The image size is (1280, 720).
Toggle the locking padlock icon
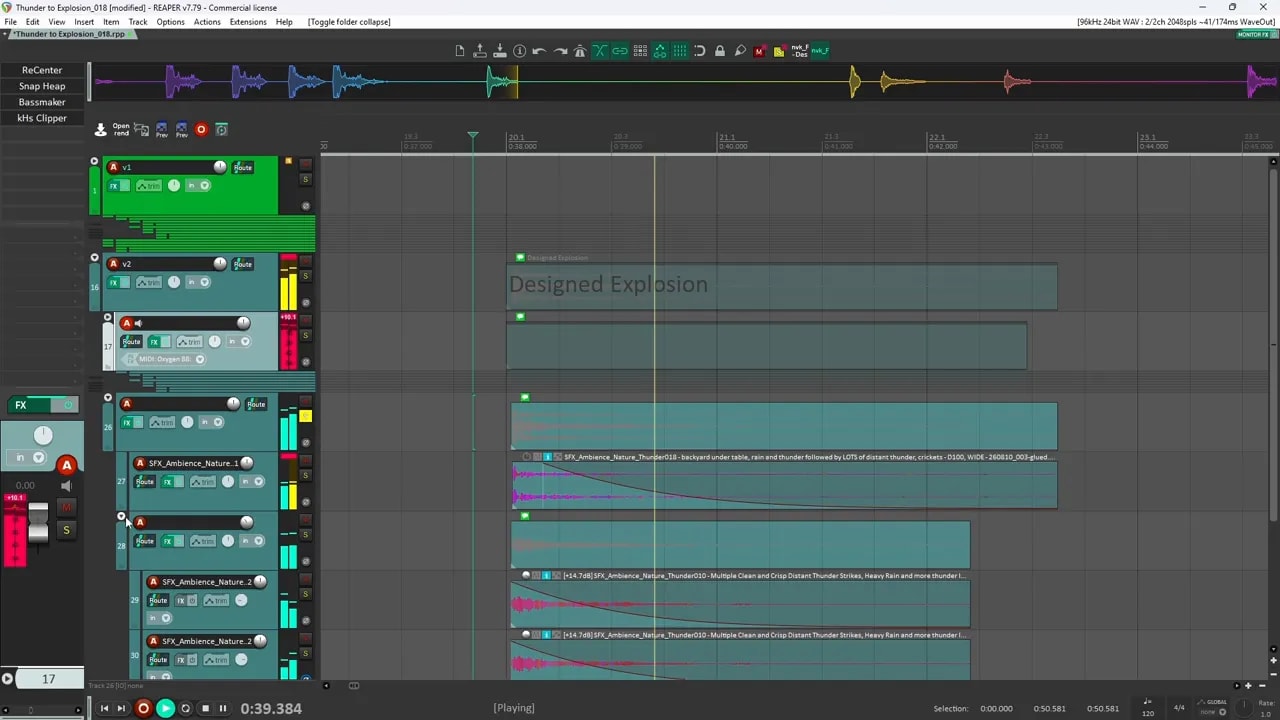[x=720, y=51]
